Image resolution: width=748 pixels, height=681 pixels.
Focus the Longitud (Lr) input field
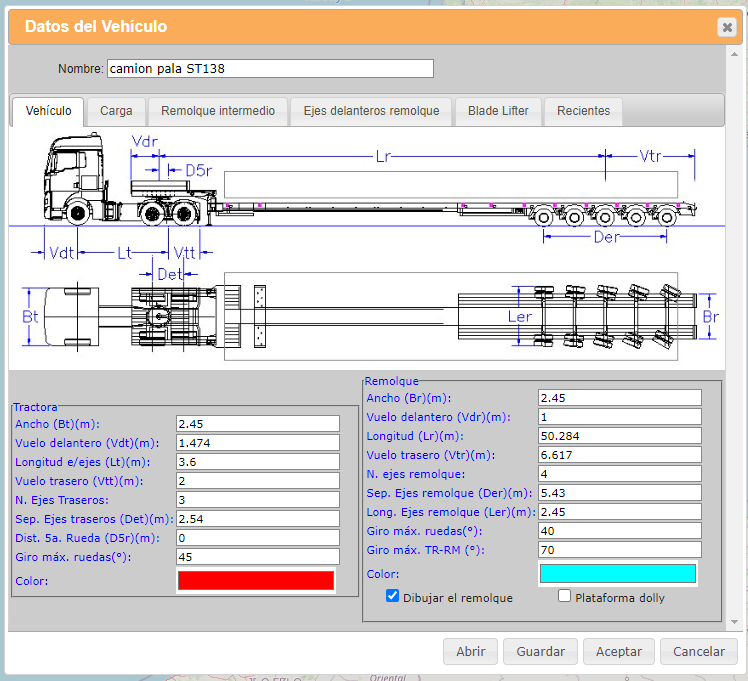(x=619, y=436)
